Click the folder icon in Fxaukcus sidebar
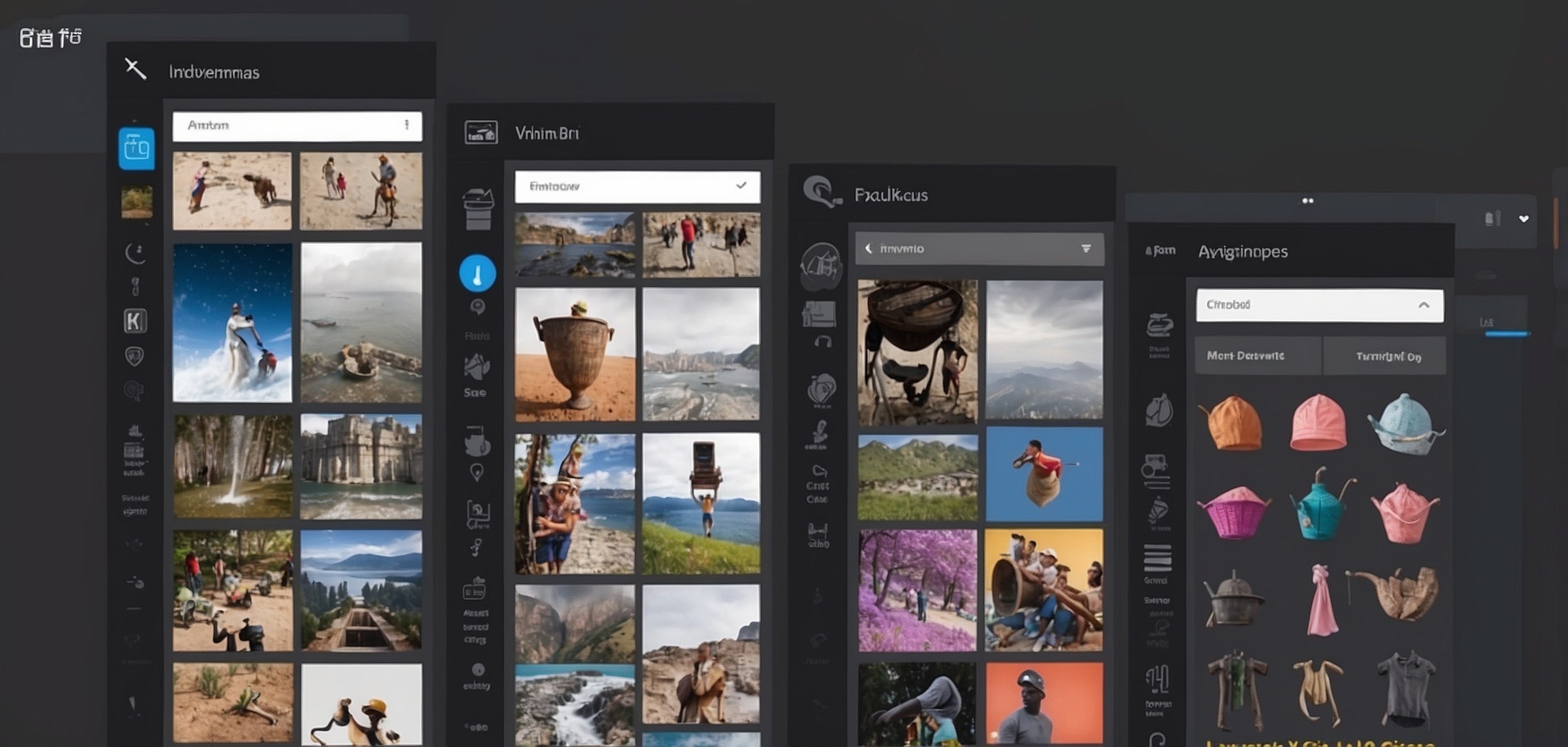The image size is (1568, 747). click(819, 314)
